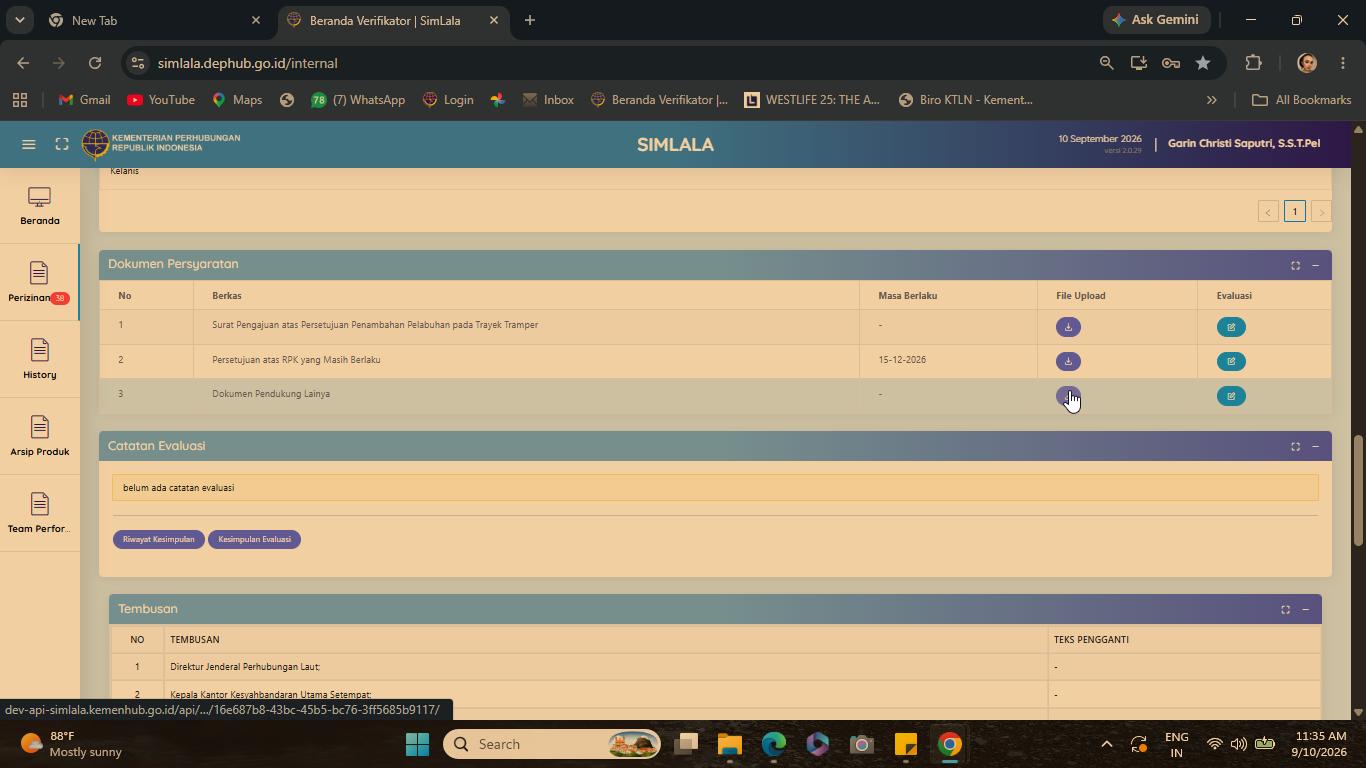Maximize the Dokumen Persyaratan panel

click(x=1295, y=265)
